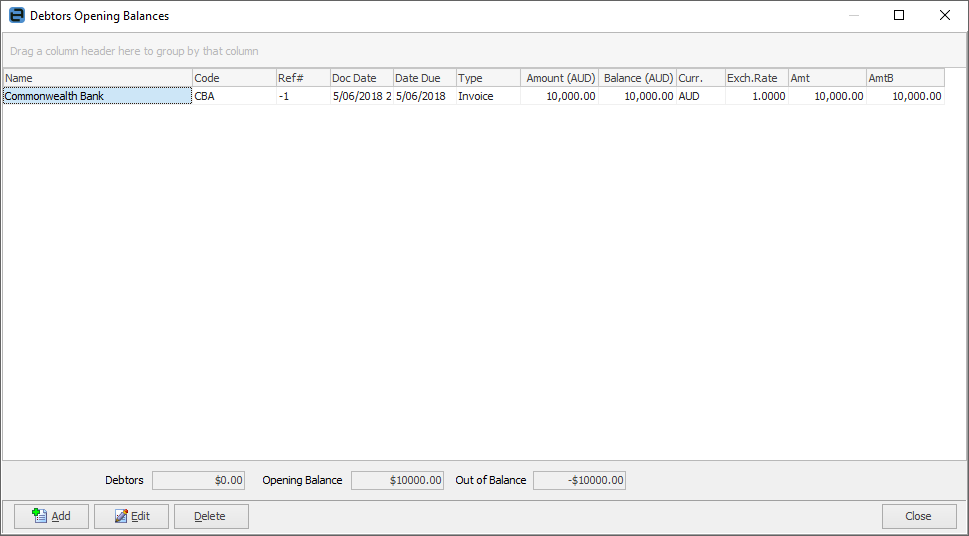The width and height of the screenshot is (969, 536).
Task: Click the Ref# column header
Action: (303, 78)
